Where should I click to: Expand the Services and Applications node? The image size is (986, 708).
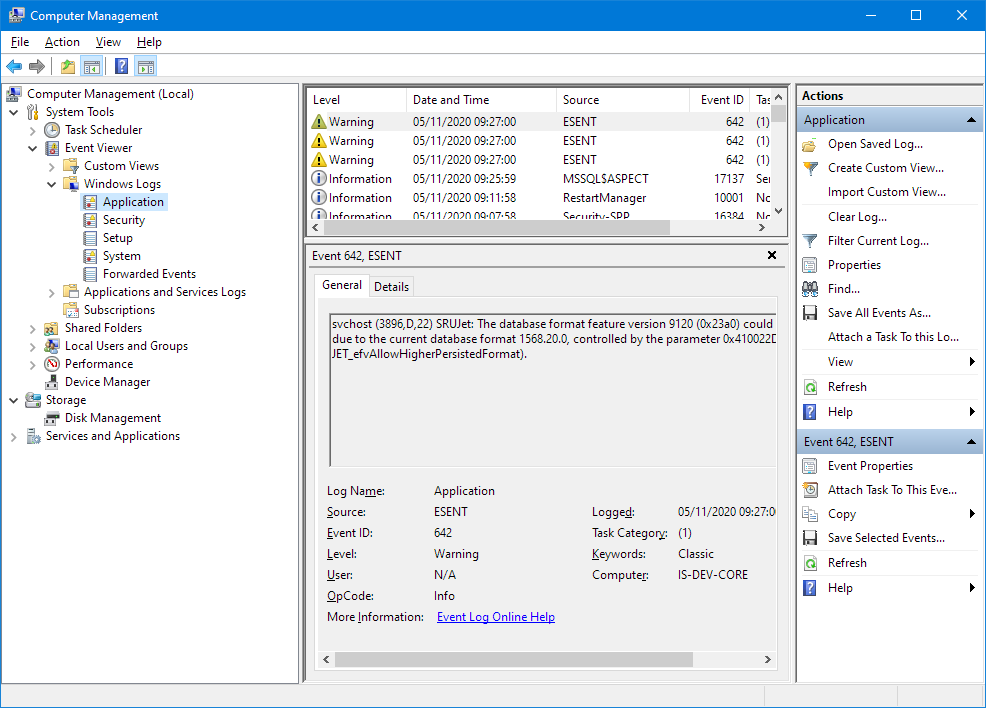[14, 436]
